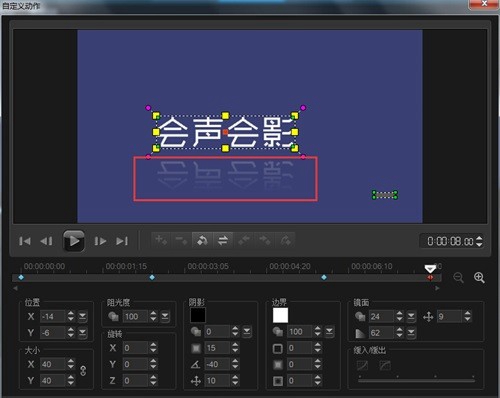Click the border size square icon
Viewport: 500px width, 398px height.
pyautogui.click(x=278, y=349)
